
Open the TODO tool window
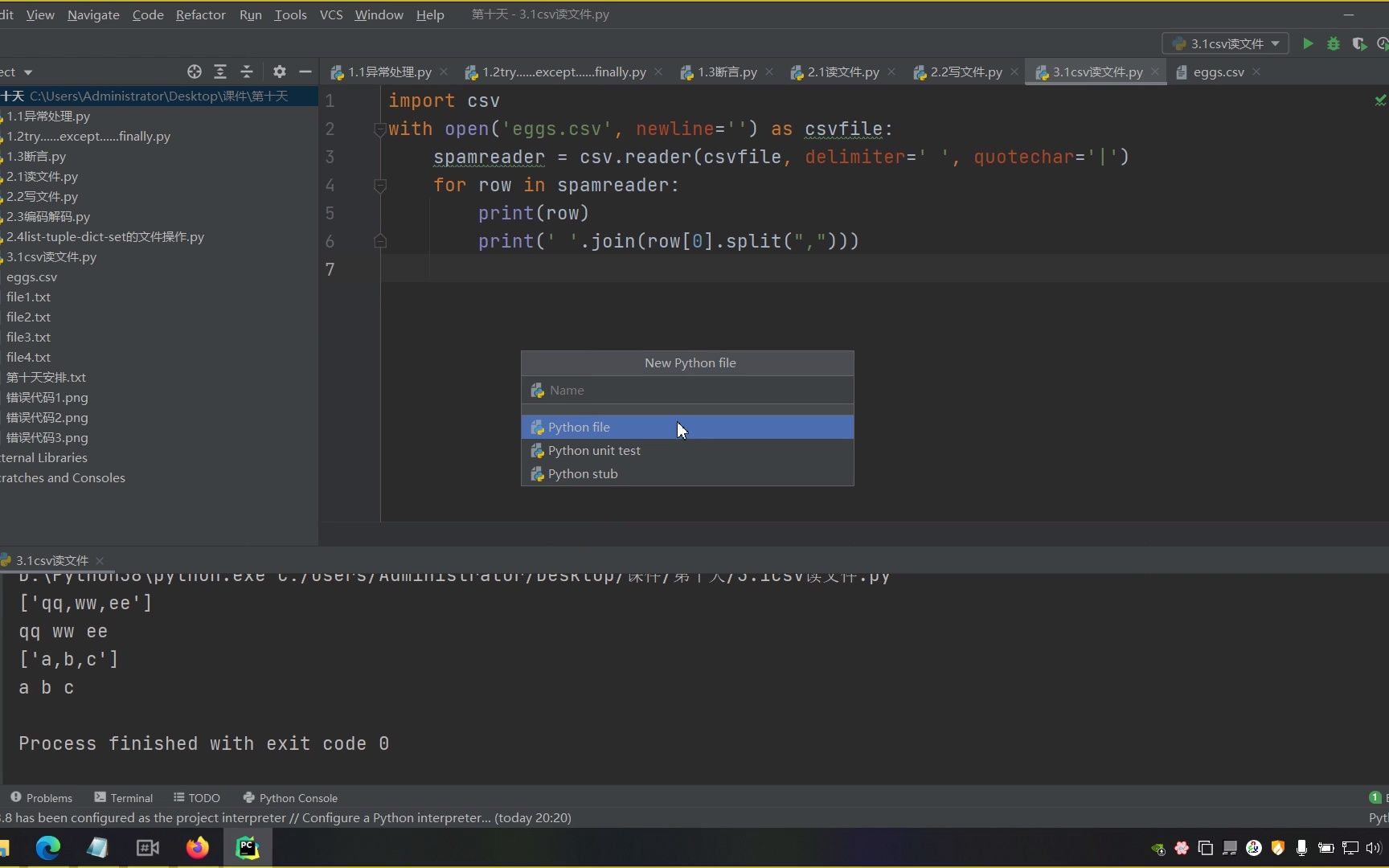[x=197, y=797]
